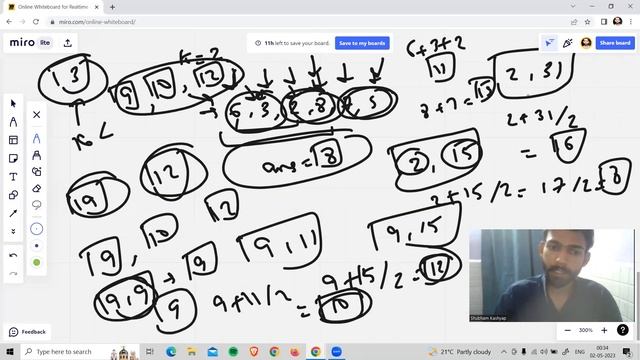Screen dimensions: 640x360
Task: Select the green pen color swatch
Action: [36, 262]
